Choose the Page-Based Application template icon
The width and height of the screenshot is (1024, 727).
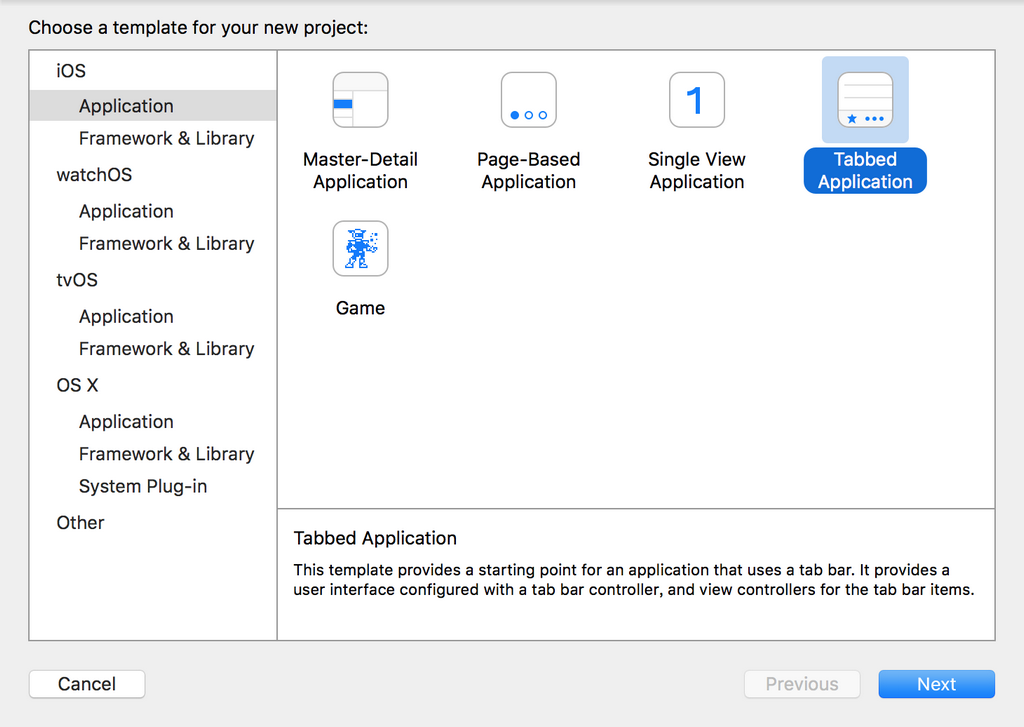tap(528, 100)
